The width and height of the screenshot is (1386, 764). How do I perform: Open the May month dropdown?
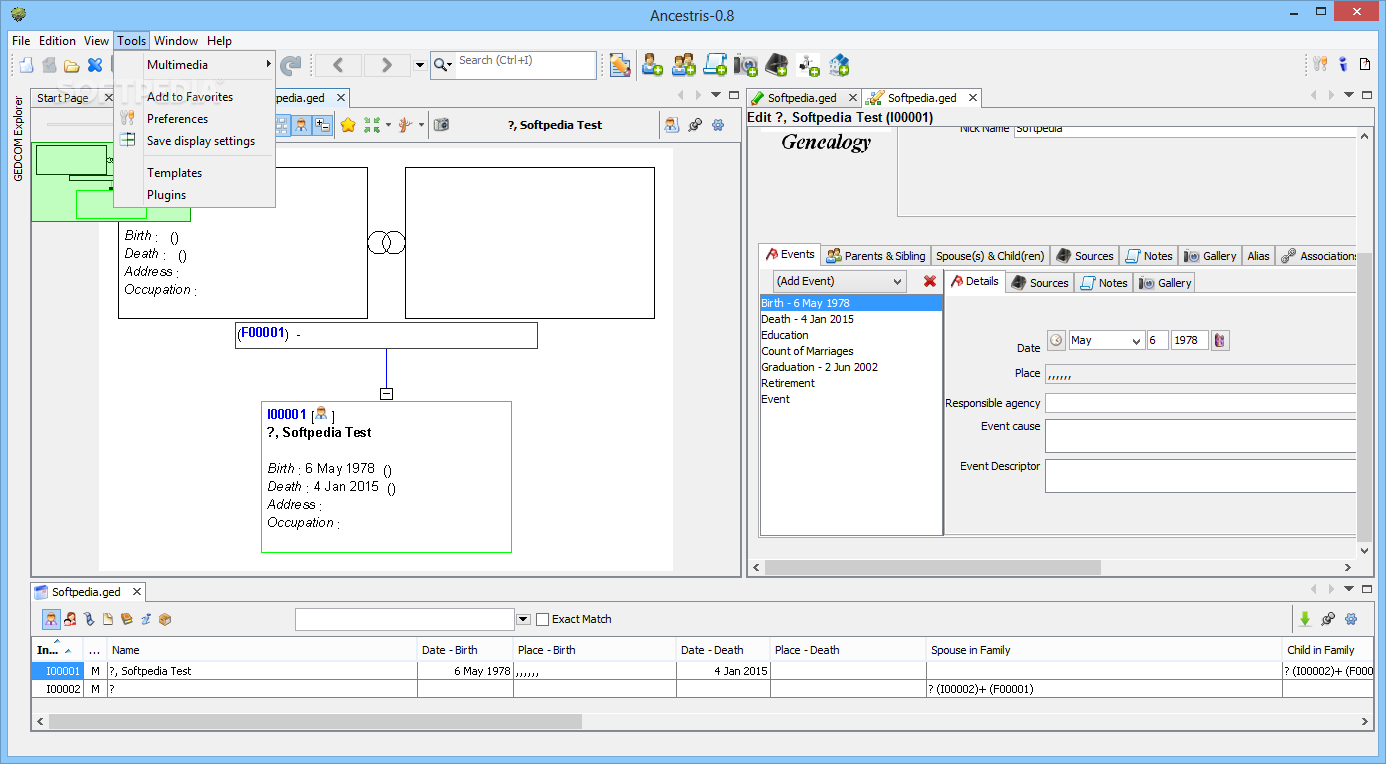click(1106, 341)
